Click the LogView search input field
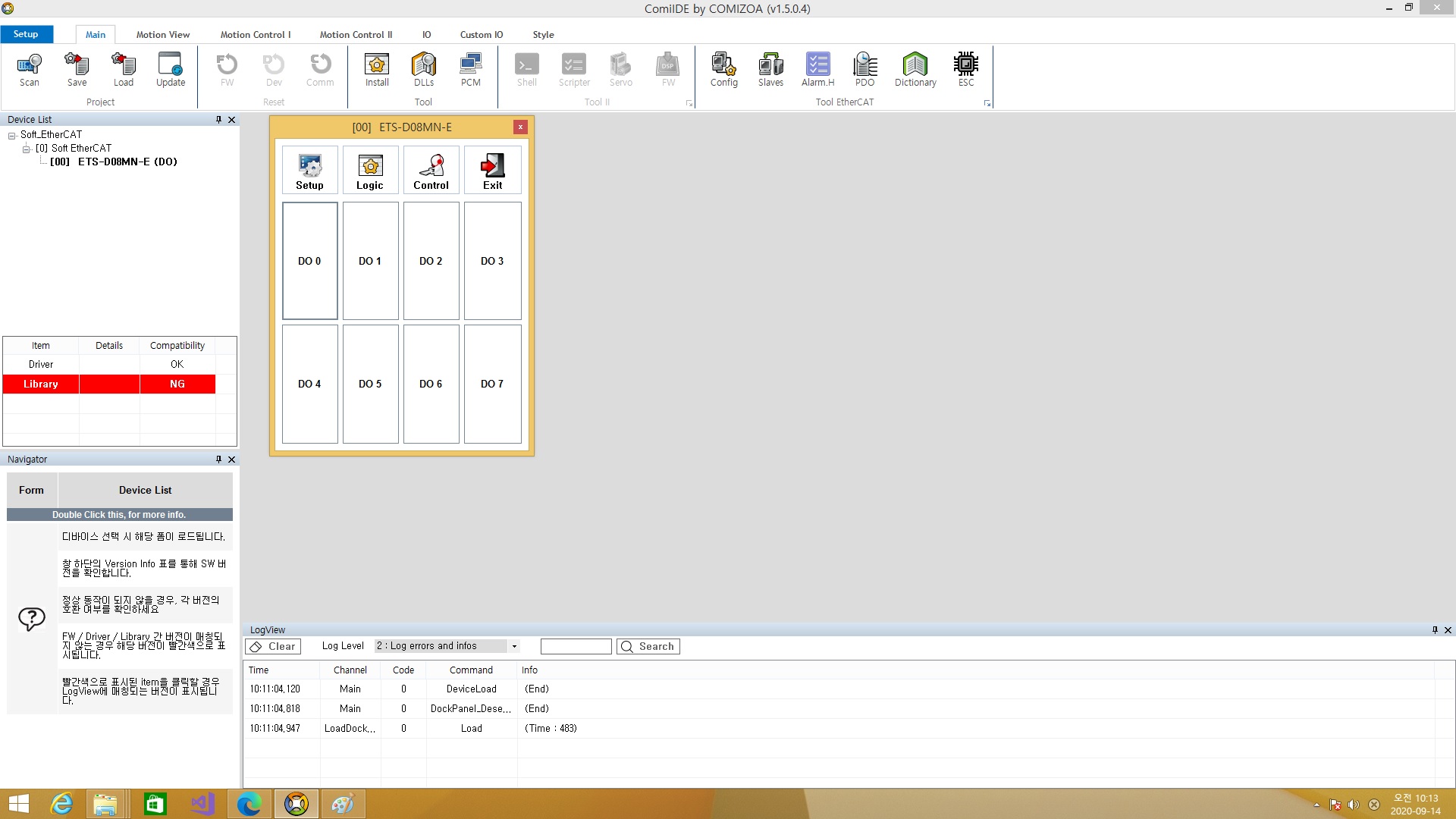1456x819 pixels. click(576, 646)
